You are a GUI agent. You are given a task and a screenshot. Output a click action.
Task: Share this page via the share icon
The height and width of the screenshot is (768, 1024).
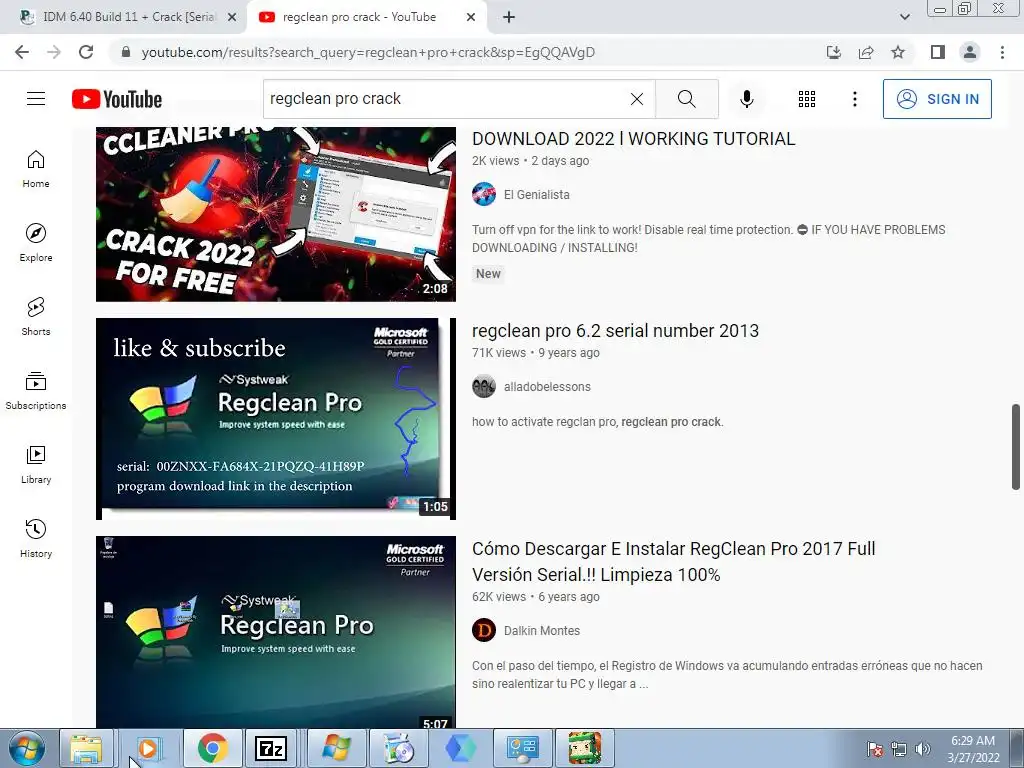pos(866,52)
